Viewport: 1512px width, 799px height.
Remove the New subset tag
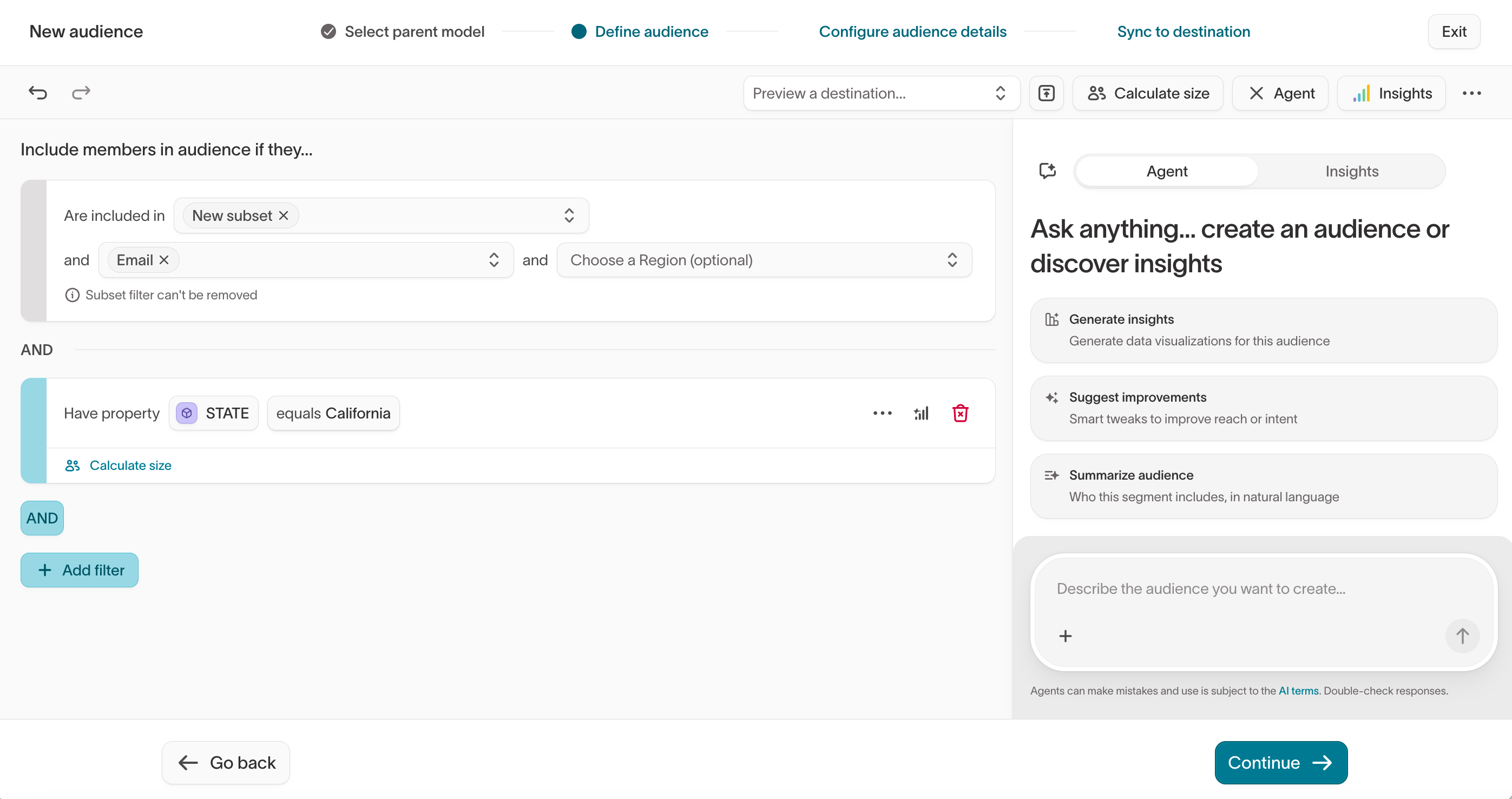click(x=284, y=215)
